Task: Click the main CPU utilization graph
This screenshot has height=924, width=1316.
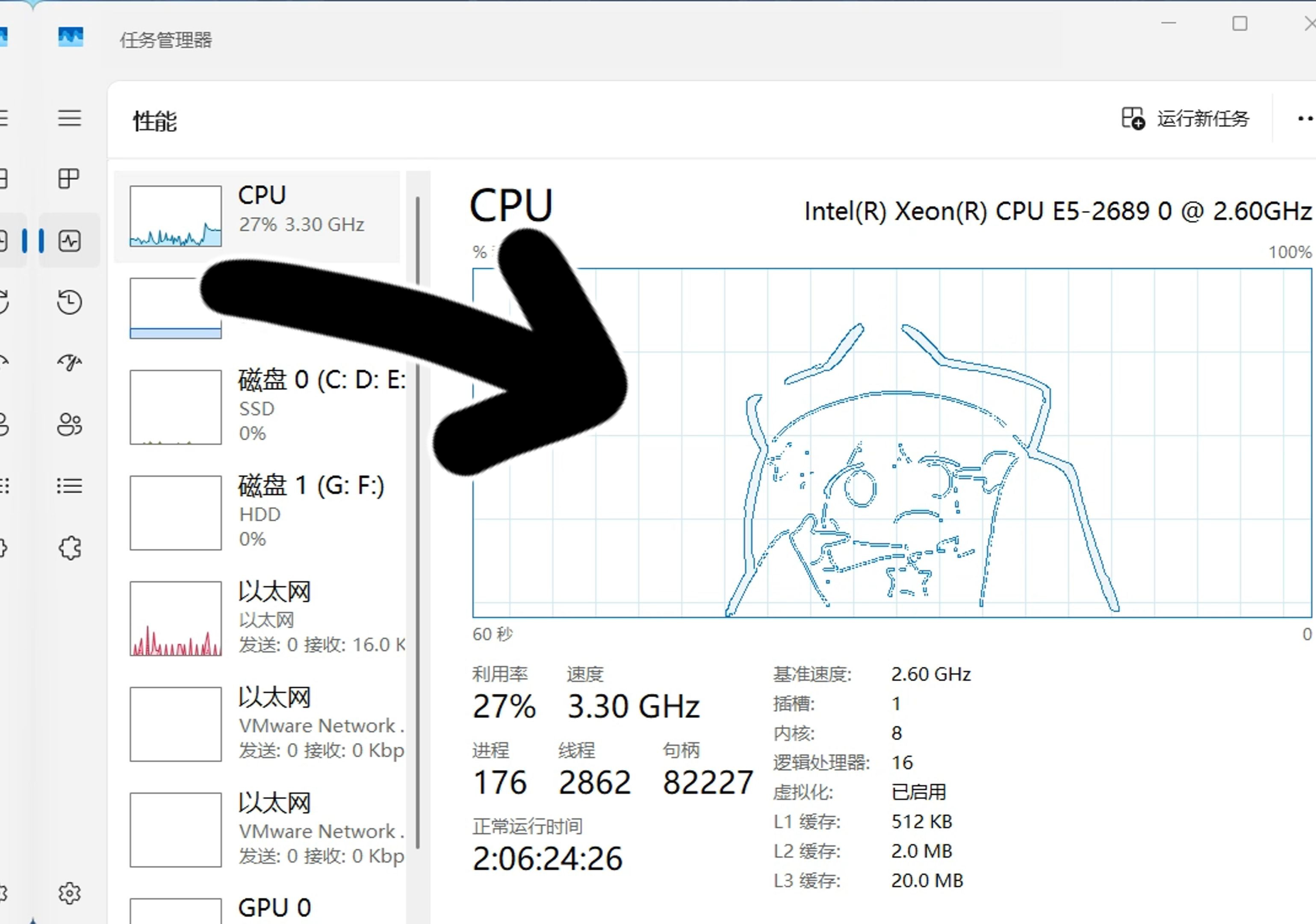Action: 892,443
